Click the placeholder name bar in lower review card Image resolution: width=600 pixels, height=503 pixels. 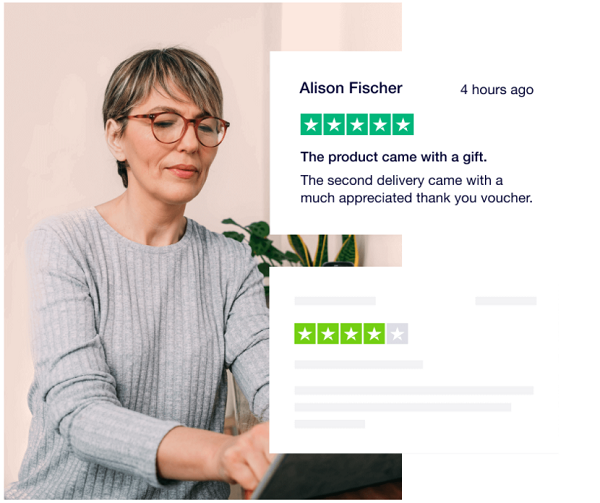335,301
